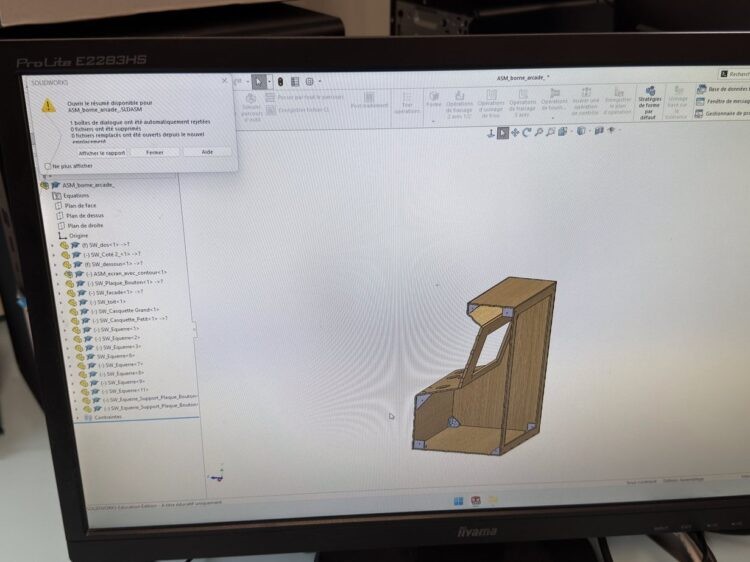Click the 'Afficher le rapport' button

[x=102, y=153]
